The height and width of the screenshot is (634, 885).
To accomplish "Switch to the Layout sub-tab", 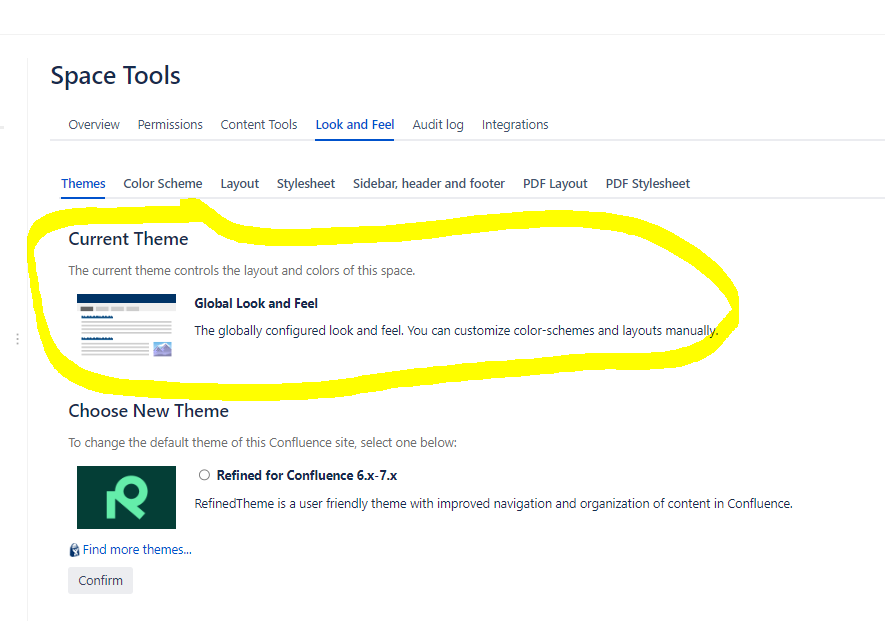I will [x=239, y=184].
